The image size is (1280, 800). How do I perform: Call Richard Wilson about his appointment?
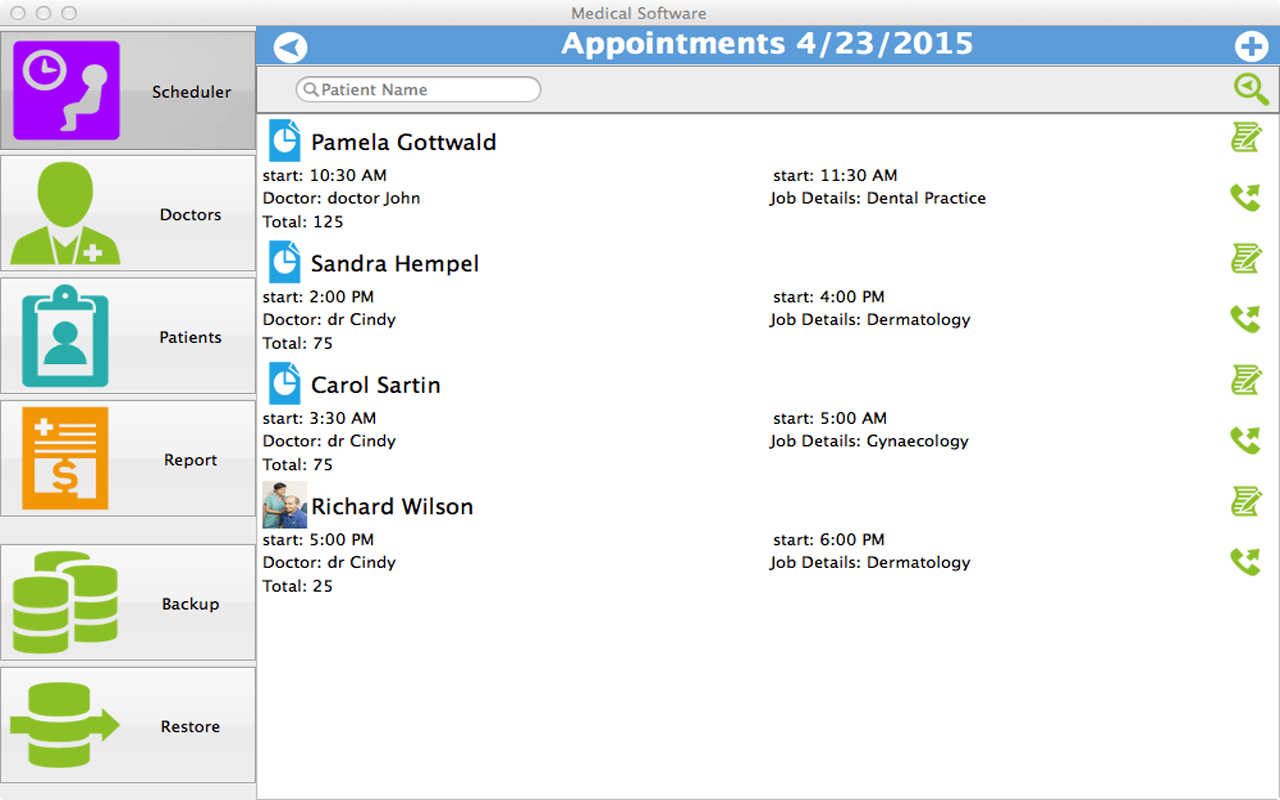[1245, 560]
